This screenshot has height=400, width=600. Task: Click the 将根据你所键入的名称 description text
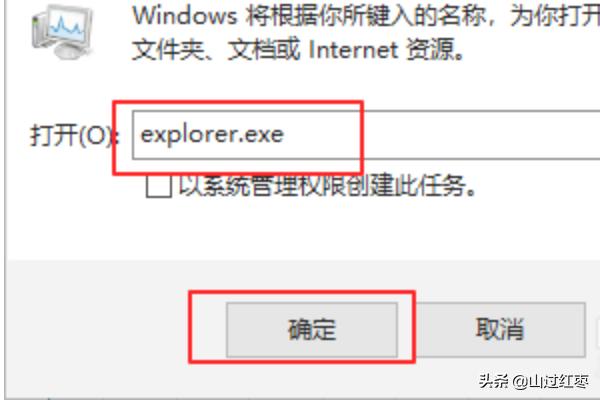pos(365,16)
